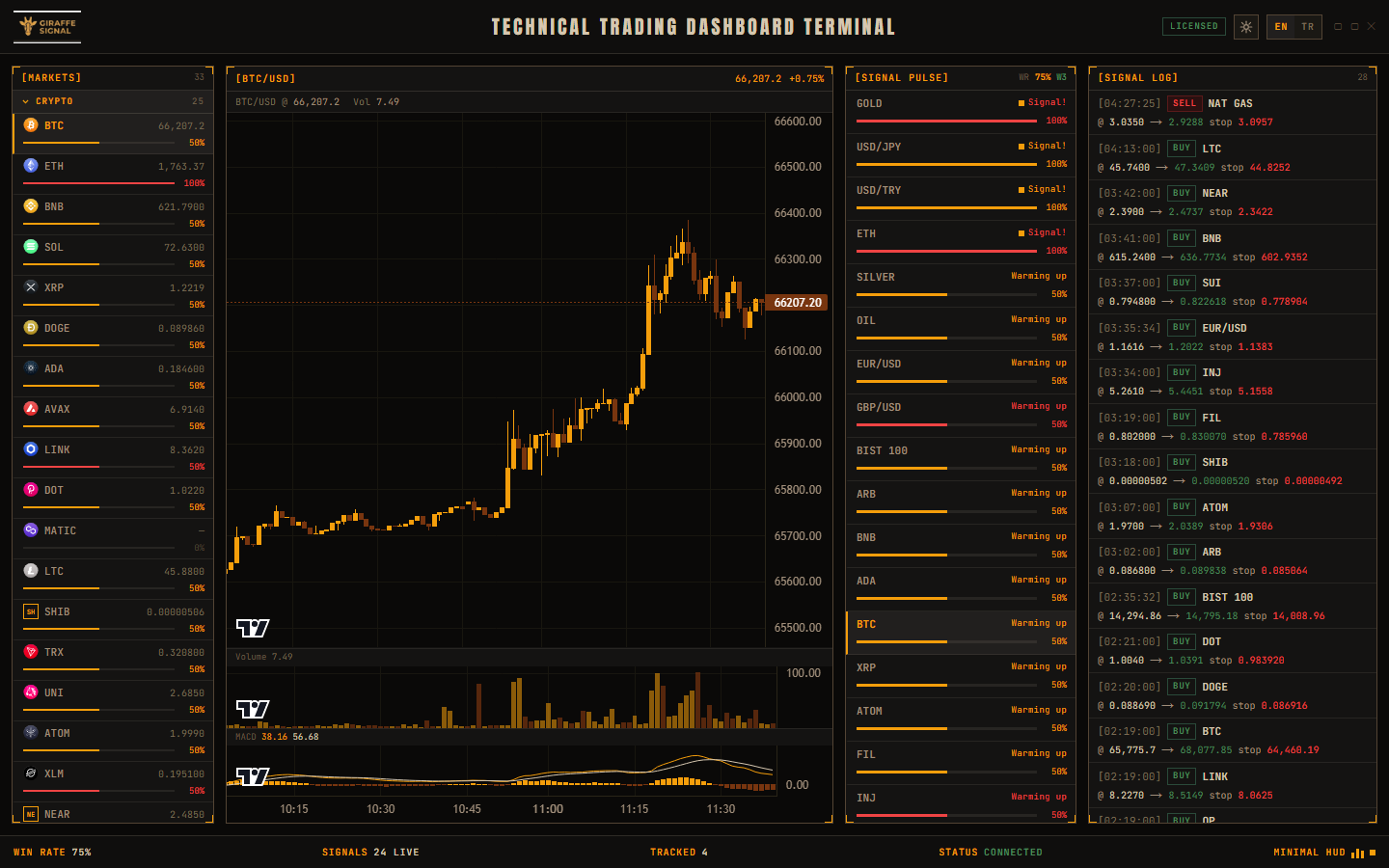
Task: Click Signals 24 Live status text
Action: click(x=370, y=853)
